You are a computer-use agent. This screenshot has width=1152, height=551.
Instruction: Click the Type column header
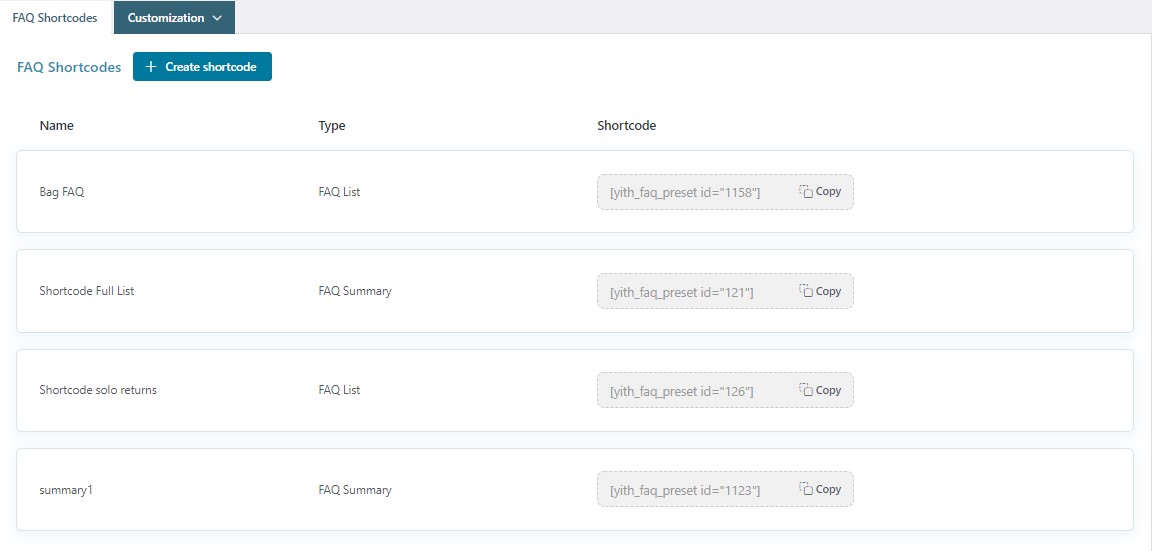click(x=332, y=126)
